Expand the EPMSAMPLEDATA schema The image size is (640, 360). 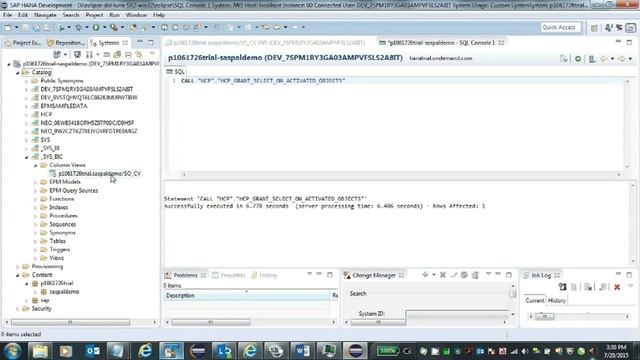point(27,107)
